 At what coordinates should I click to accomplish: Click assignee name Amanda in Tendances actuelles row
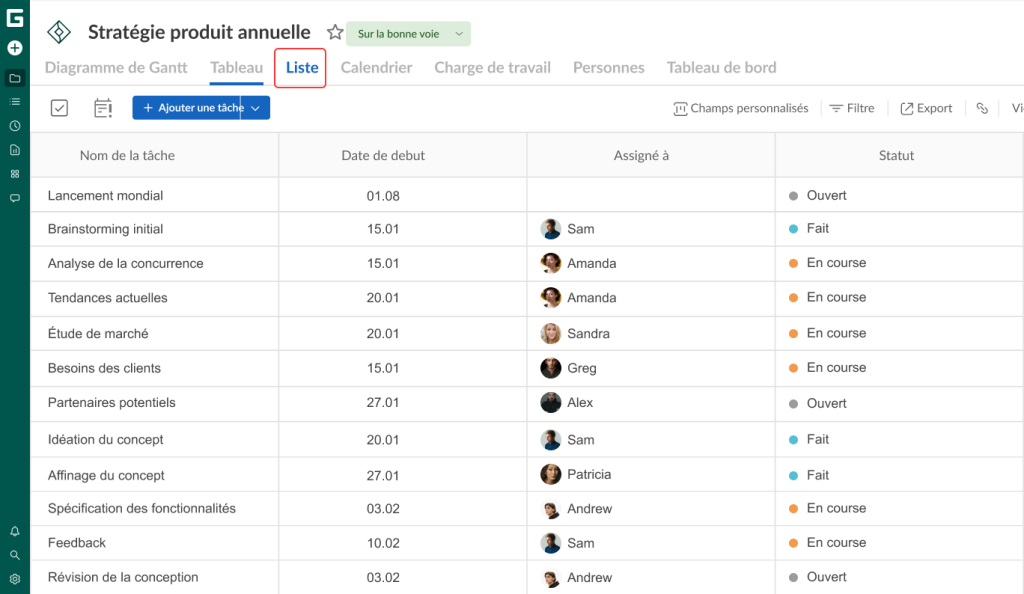click(591, 298)
